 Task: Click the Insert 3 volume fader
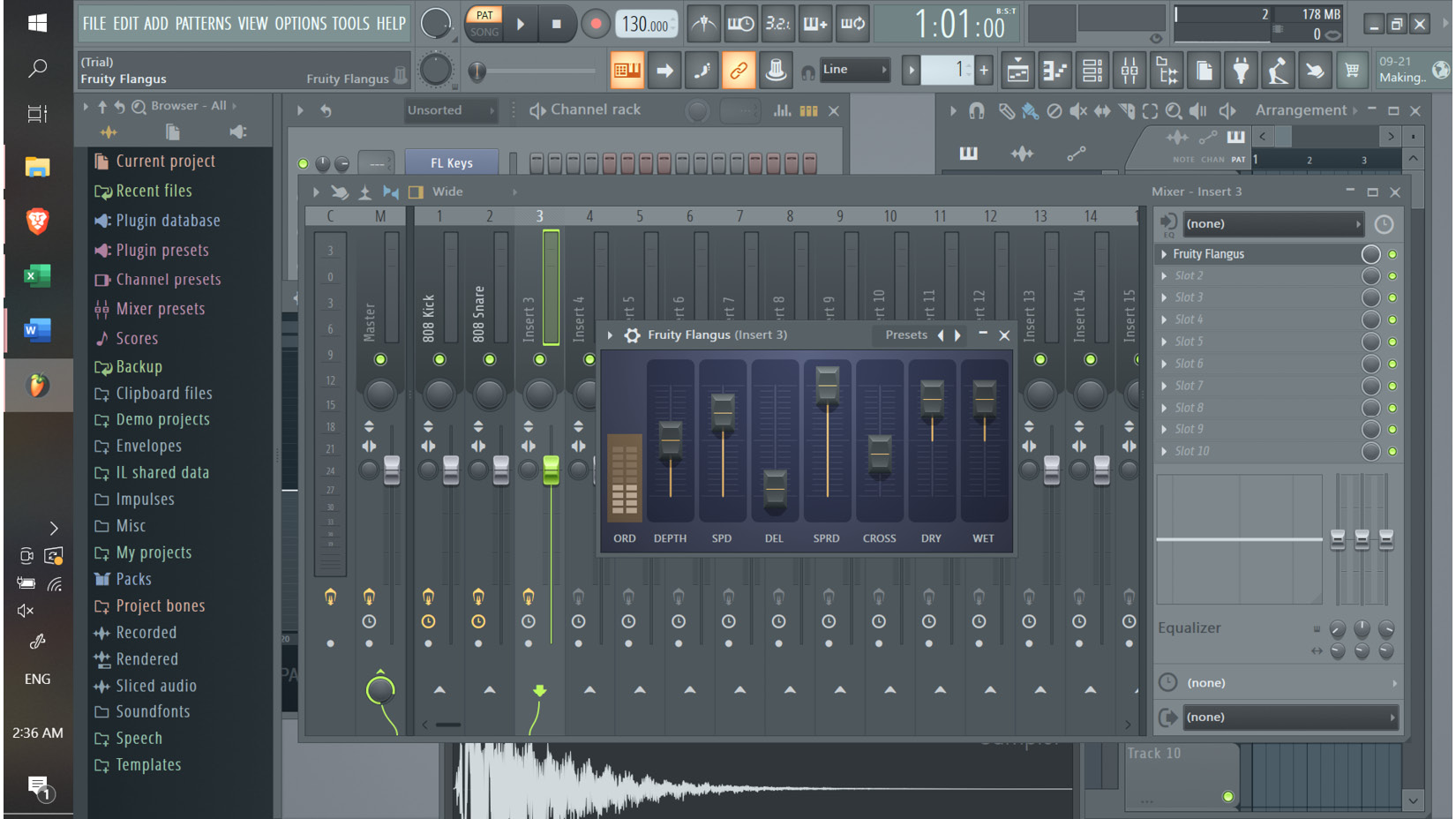(x=551, y=470)
